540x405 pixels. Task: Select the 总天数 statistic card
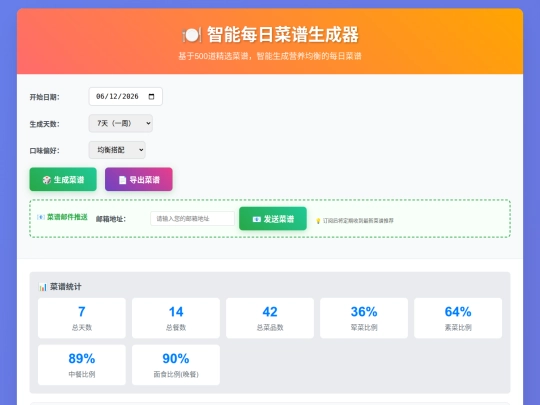[82, 318]
